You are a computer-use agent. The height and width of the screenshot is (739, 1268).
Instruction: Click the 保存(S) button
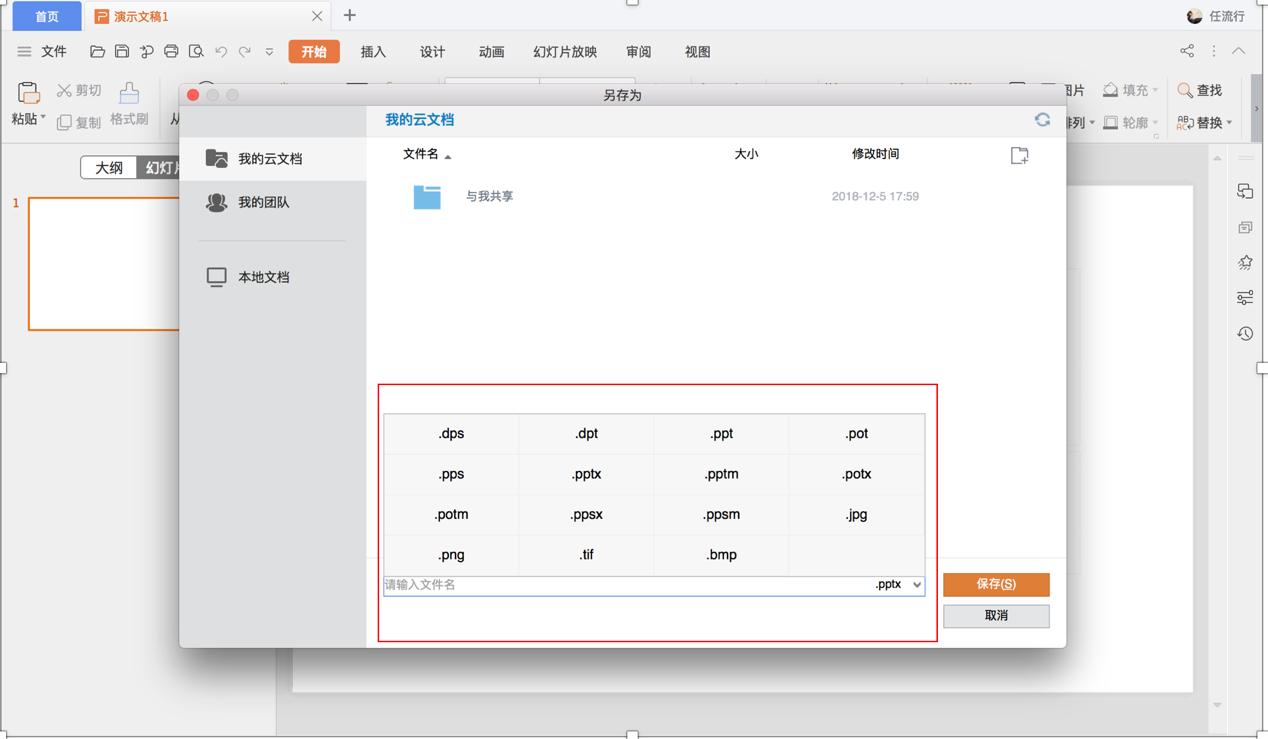996,584
